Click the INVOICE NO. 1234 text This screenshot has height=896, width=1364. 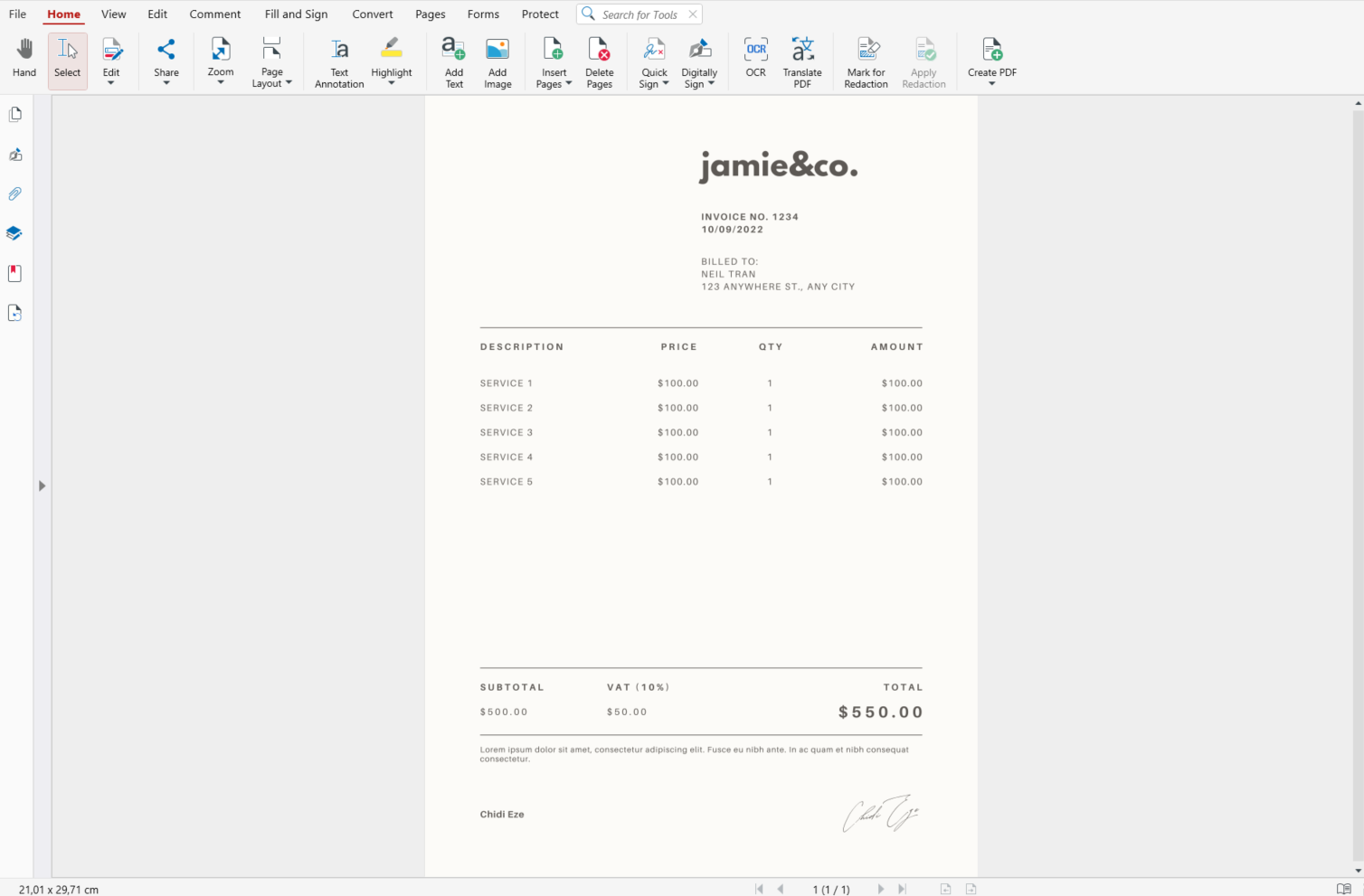[x=750, y=217]
